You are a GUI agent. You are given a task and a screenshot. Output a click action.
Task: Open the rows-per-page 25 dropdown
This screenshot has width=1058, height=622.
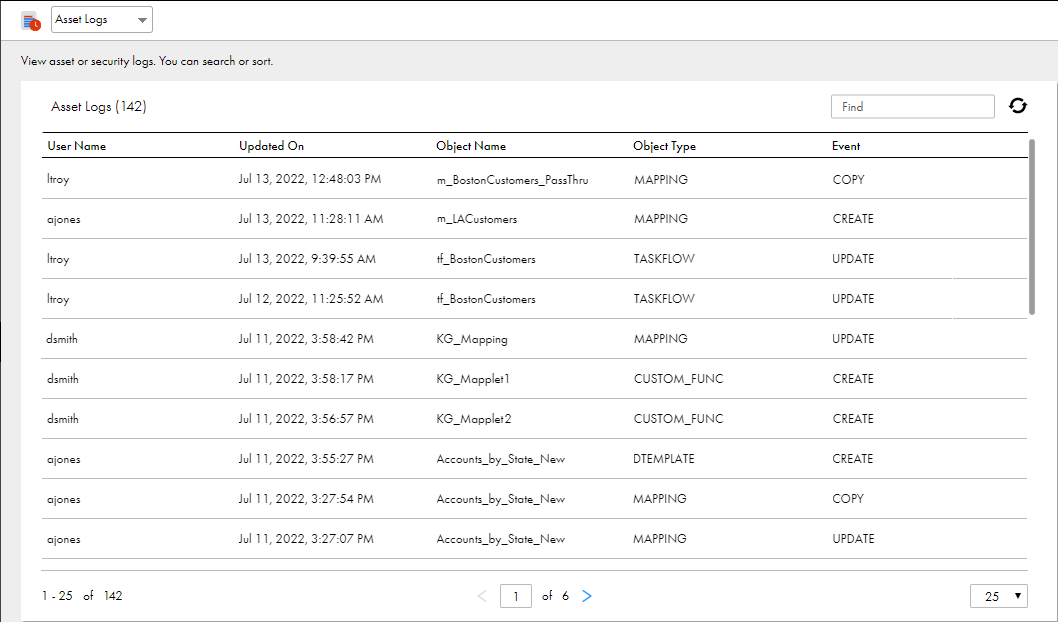pos(999,596)
